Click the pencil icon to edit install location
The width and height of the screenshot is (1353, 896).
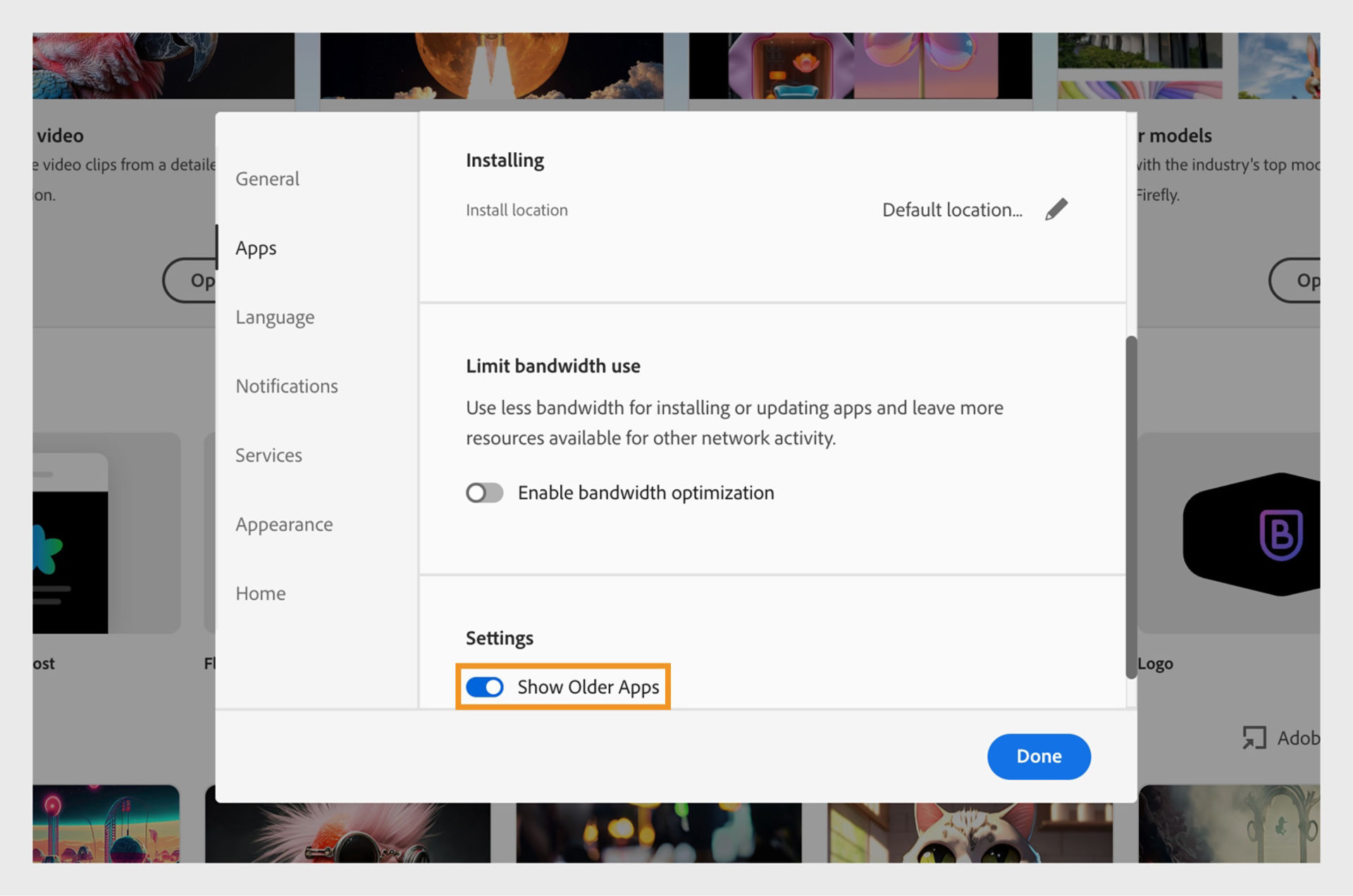(1056, 209)
